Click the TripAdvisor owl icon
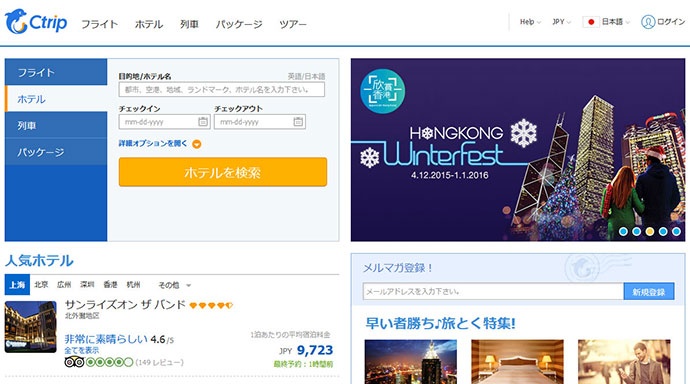Screen dimensions: 690x384 click(74, 362)
